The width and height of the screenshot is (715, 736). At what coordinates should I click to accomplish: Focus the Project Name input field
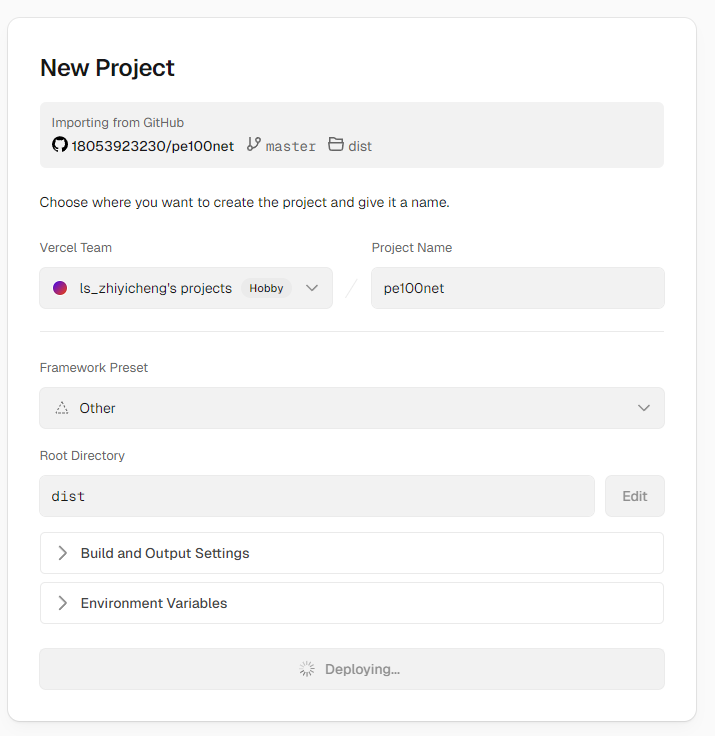(517, 288)
